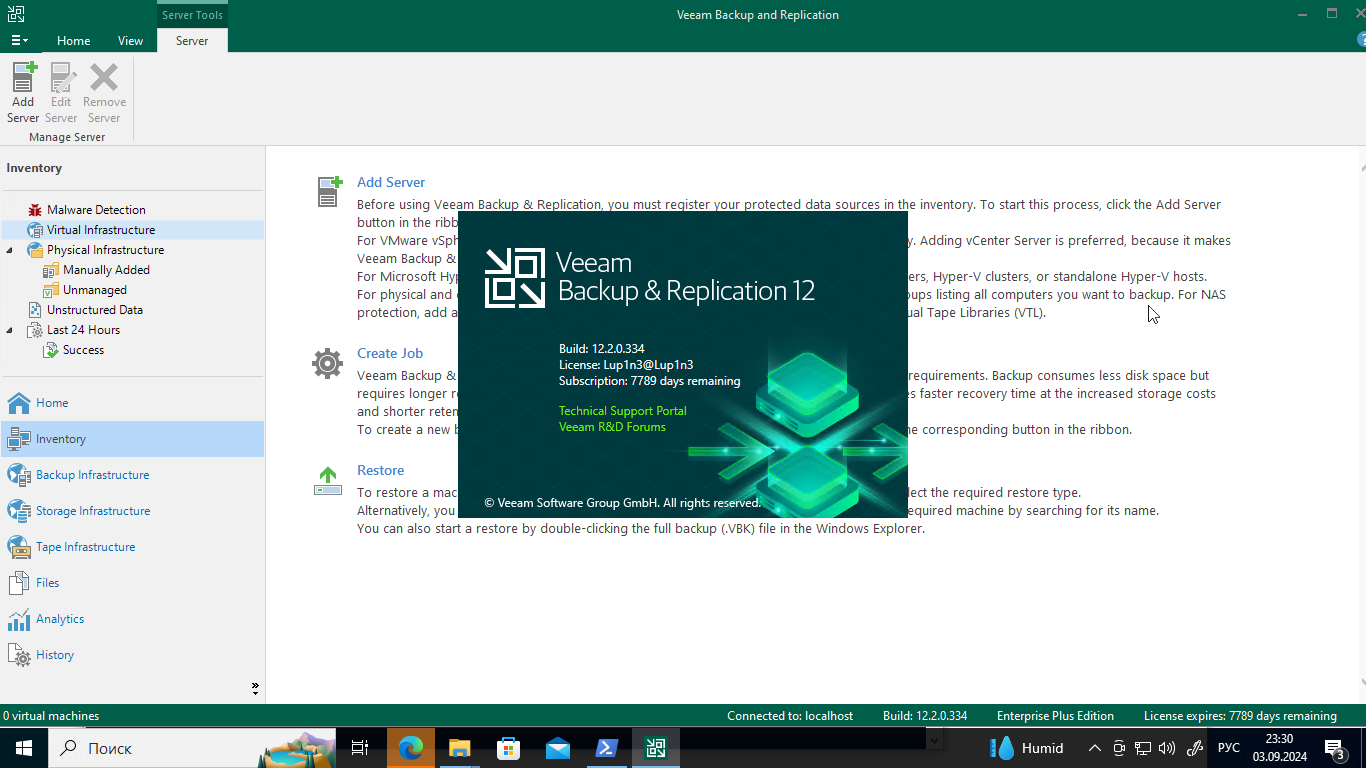
Task: Click the Add Server ribbon icon
Action: 23,92
